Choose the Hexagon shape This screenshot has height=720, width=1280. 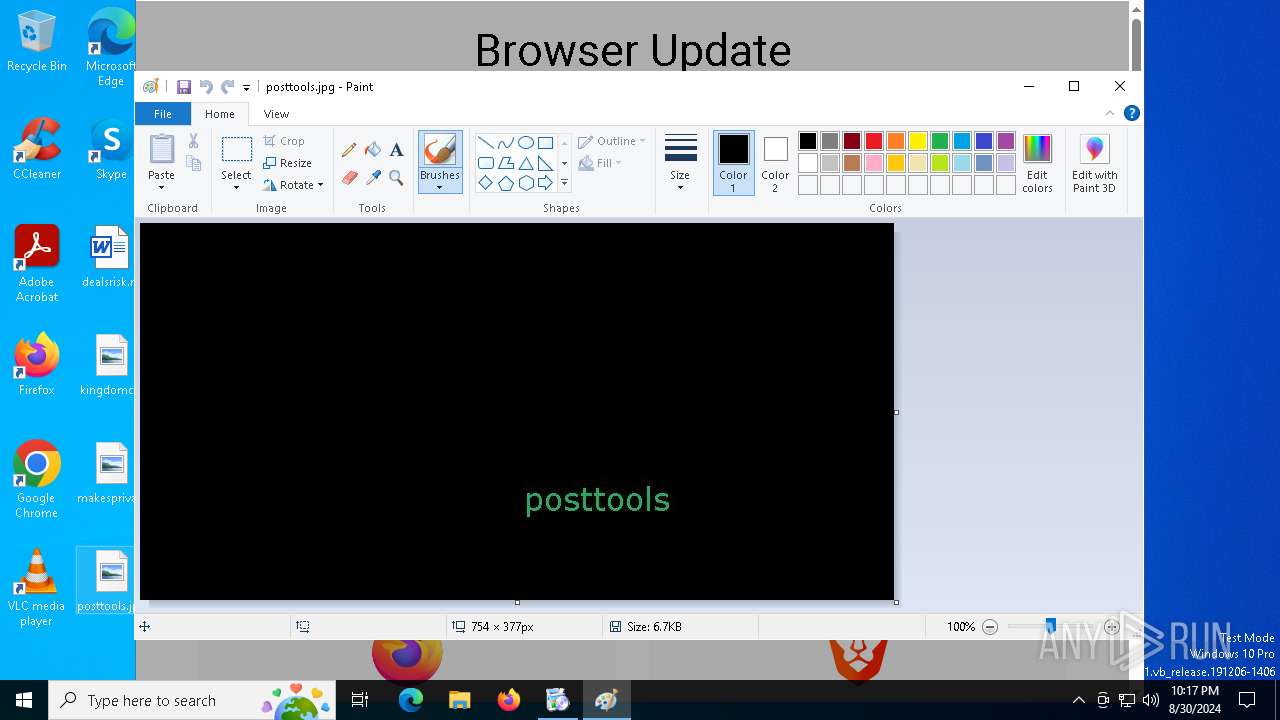point(525,183)
